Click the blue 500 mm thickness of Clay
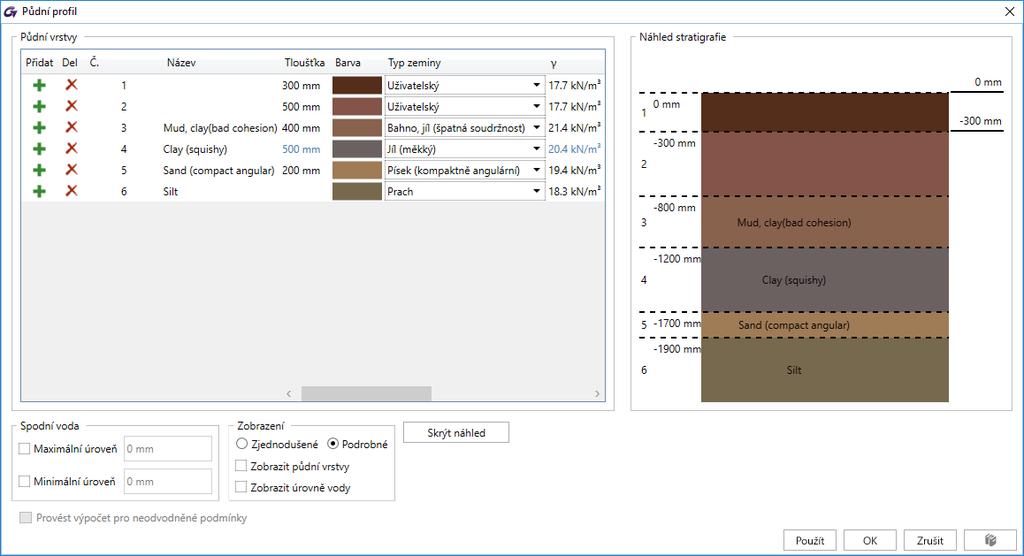The height and width of the screenshot is (556, 1024). (301, 149)
